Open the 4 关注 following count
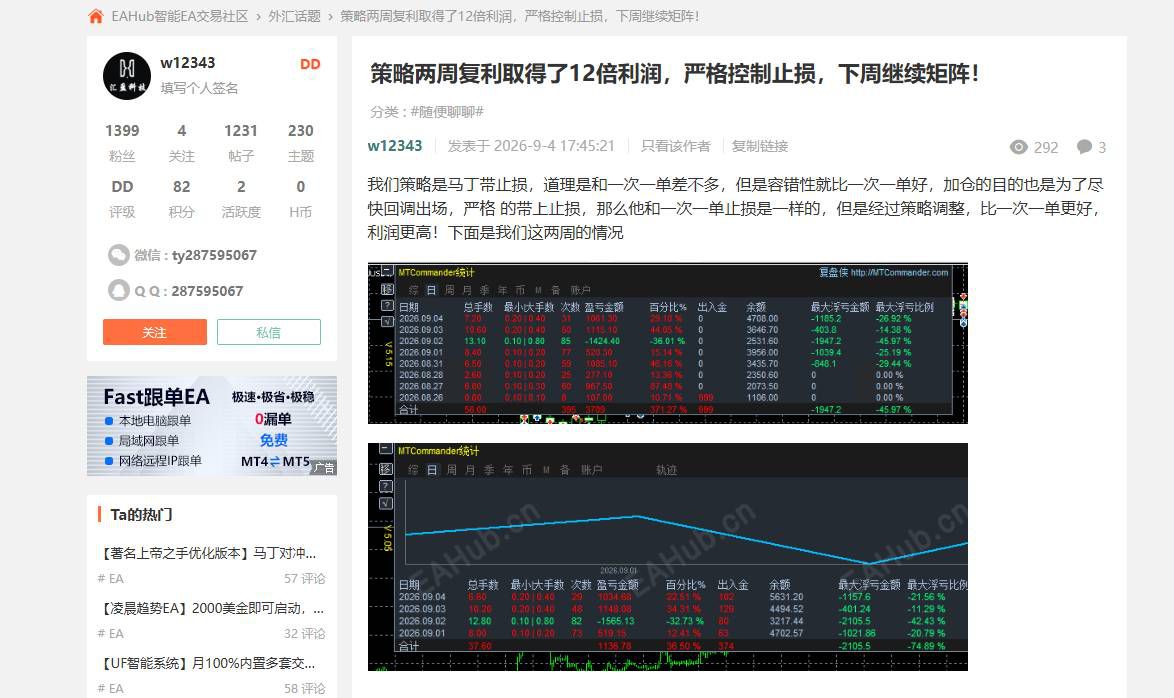This screenshot has width=1174, height=698. (x=181, y=142)
